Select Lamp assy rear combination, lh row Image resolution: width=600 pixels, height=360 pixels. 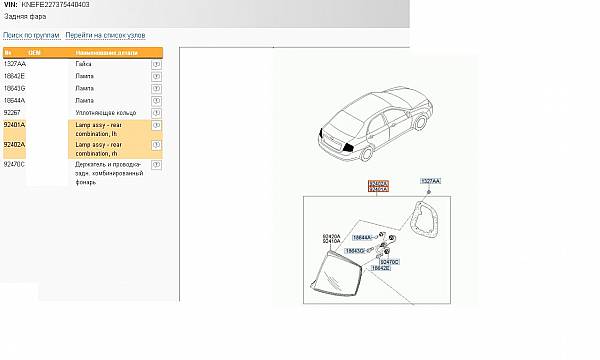coord(83,129)
